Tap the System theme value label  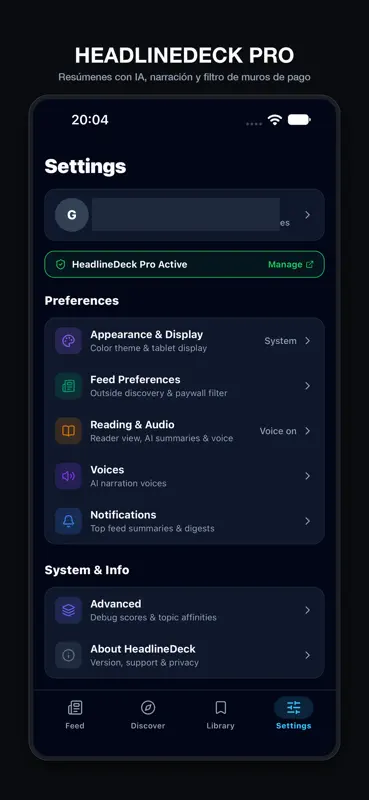tap(280, 341)
